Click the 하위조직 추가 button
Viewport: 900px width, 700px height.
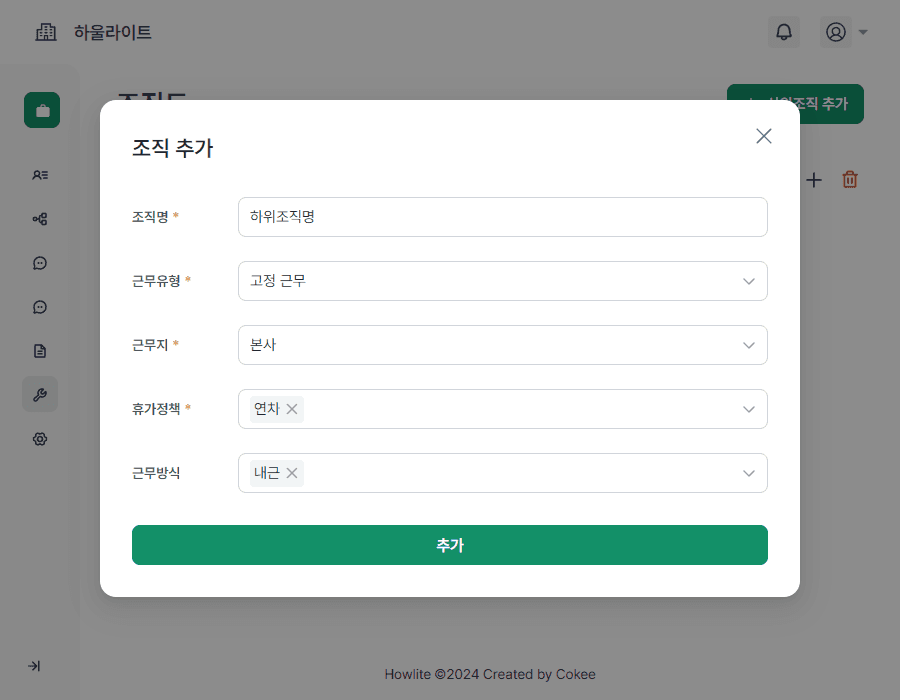click(x=796, y=104)
